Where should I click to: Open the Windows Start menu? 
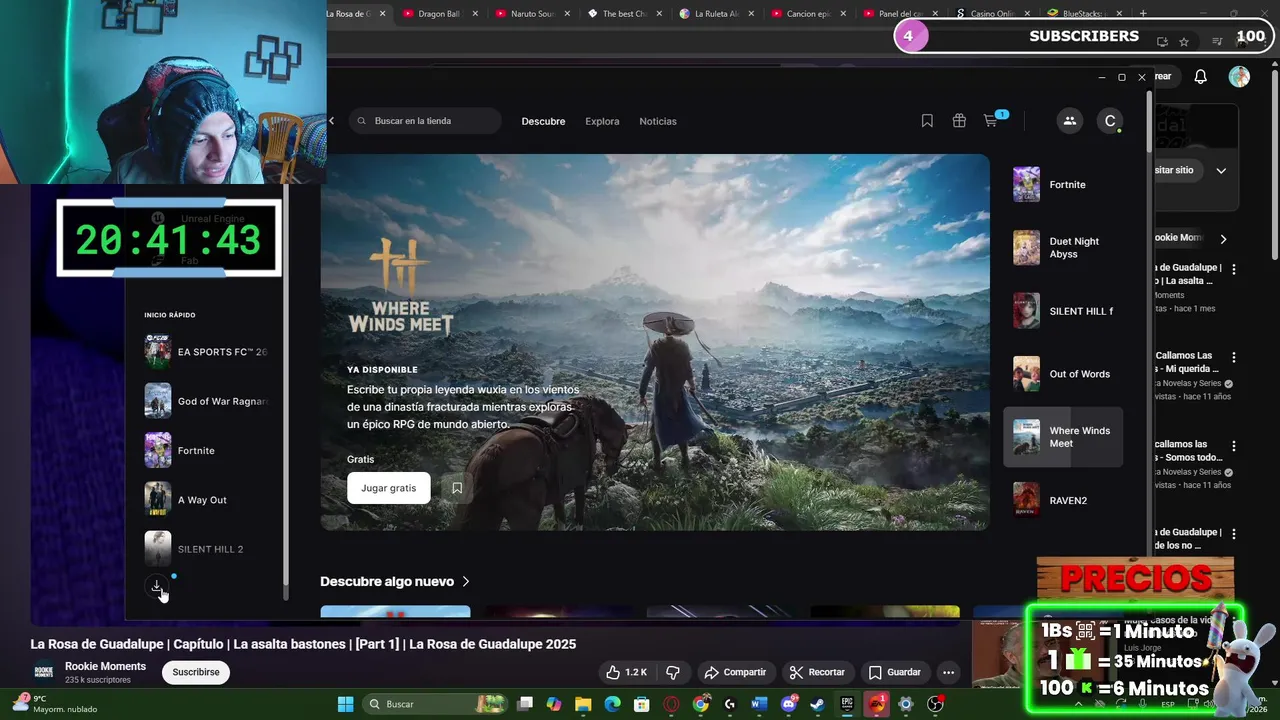pyautogui.click(x=345, y=704)
